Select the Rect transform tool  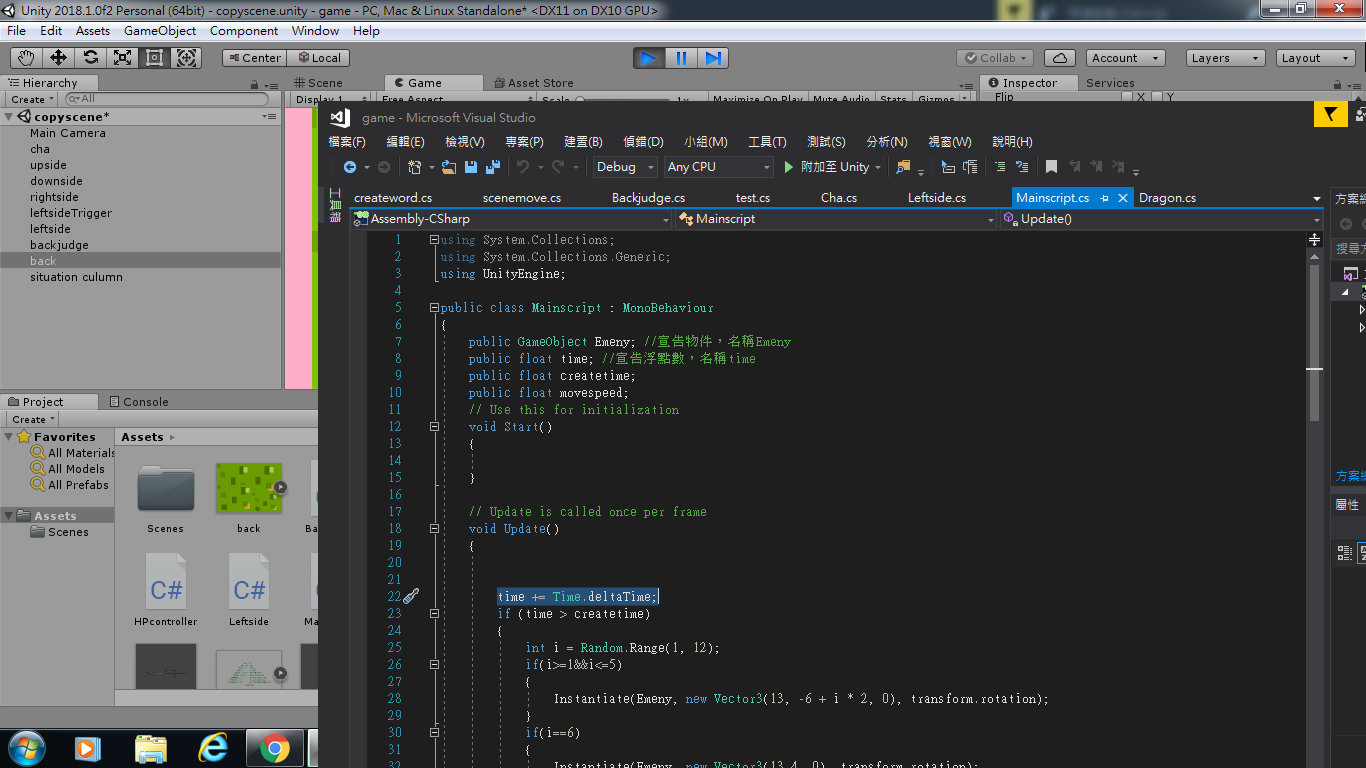pos(153,57)
